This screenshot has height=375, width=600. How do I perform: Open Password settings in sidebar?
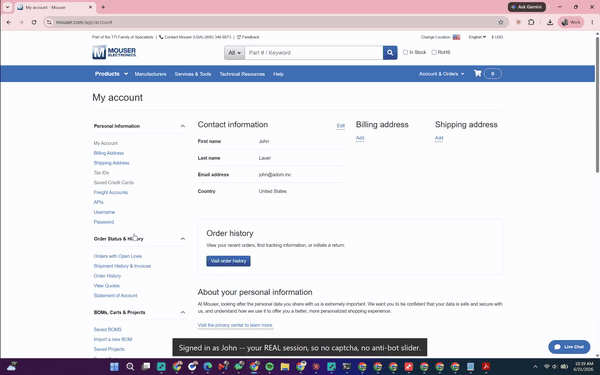click(104, 222)
